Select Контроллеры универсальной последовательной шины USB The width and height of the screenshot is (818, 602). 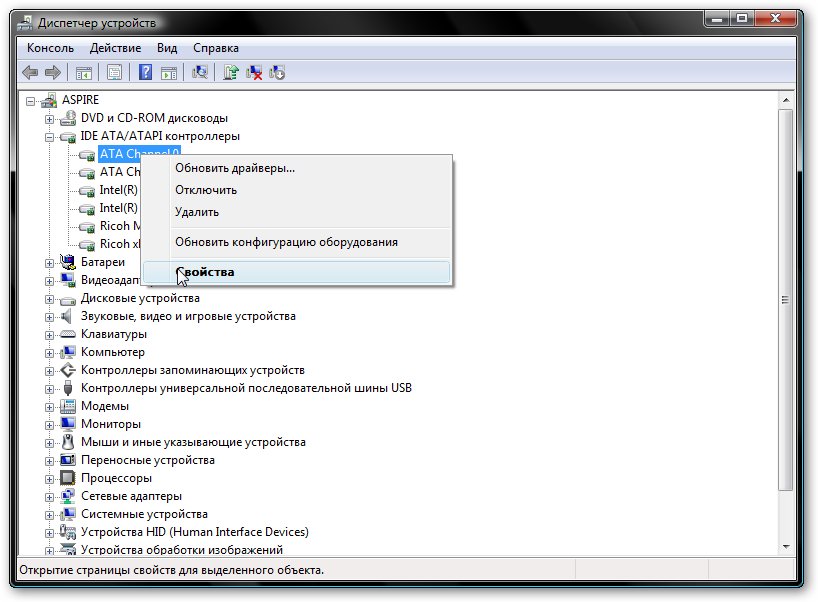coord(246,388)
